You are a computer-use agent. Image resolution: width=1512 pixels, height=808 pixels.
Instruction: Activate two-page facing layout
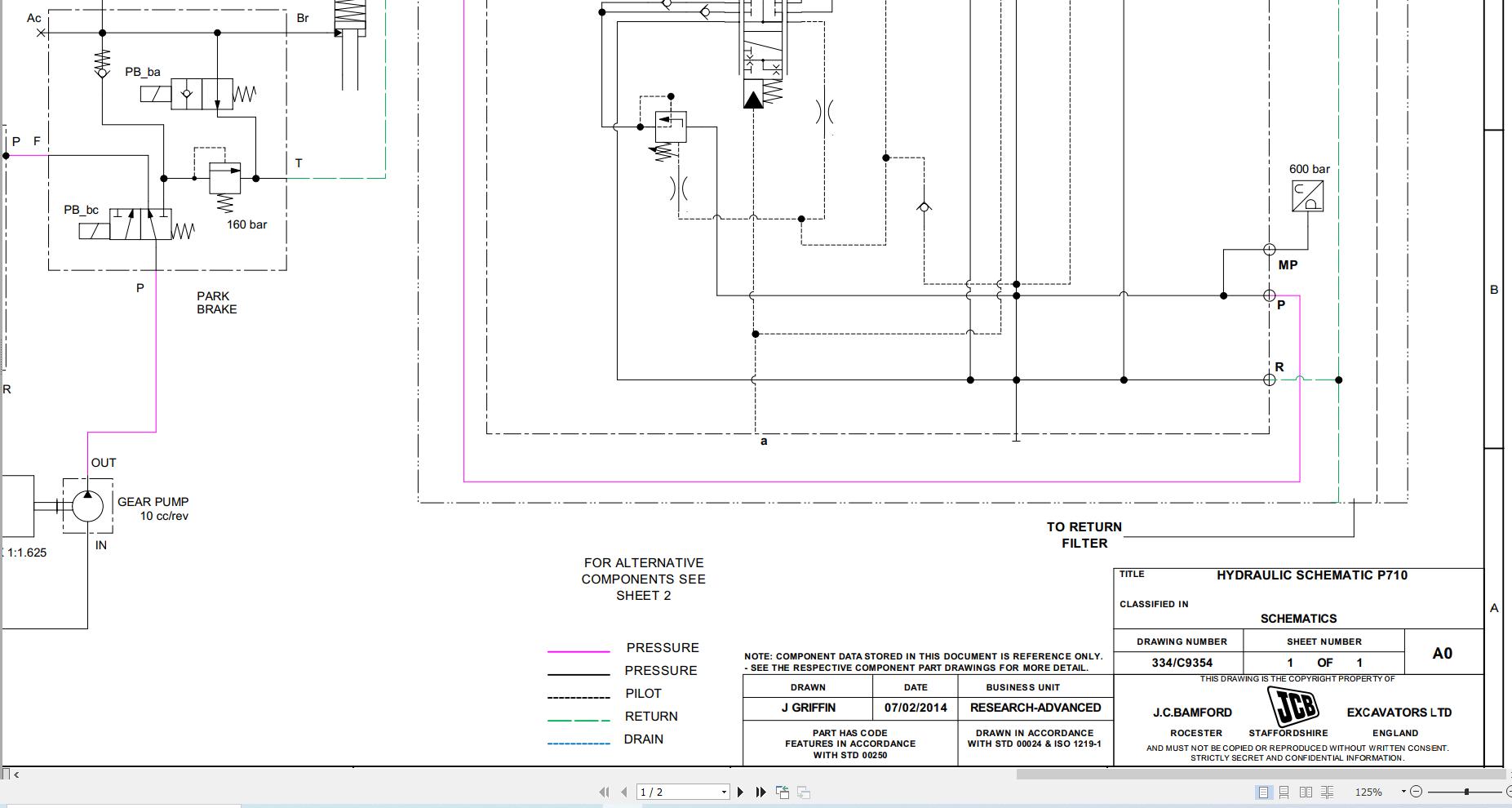coord(1306,792)
